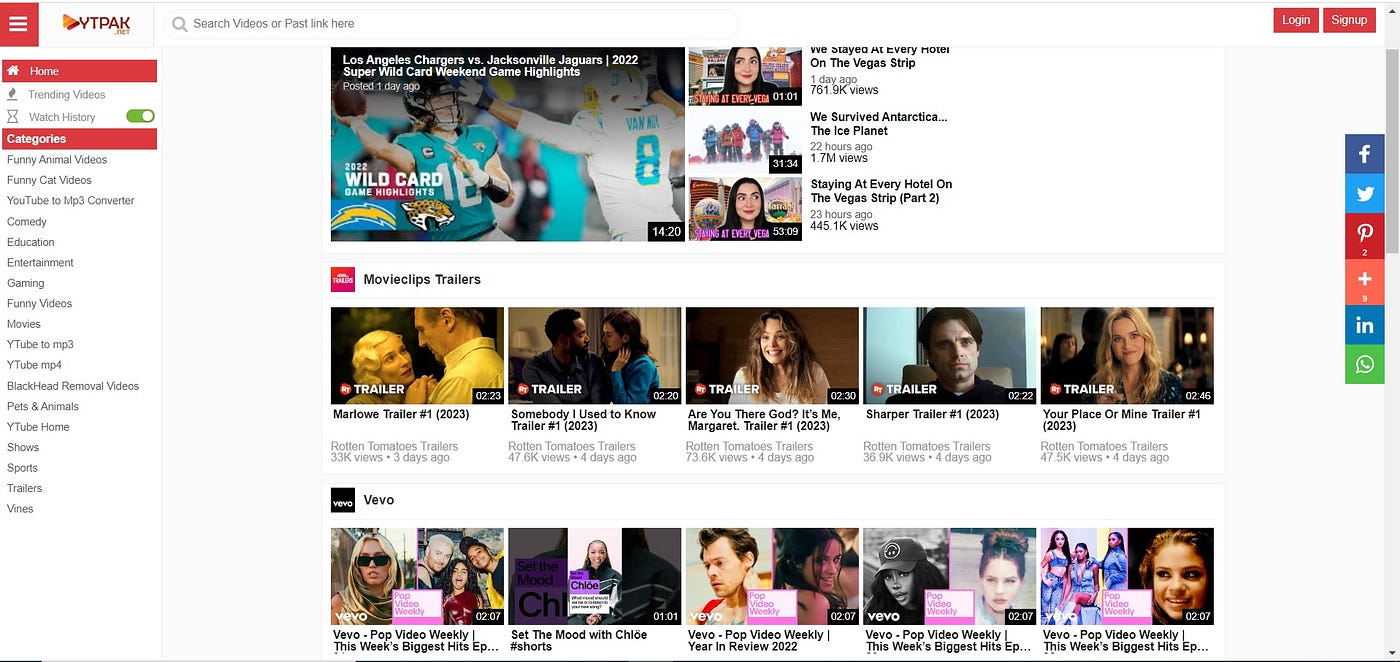This screenshot has width=1400, height=662.
Task: Click 'Sharper Trailer #1 (2023)' title
Action: pos(933,414)
